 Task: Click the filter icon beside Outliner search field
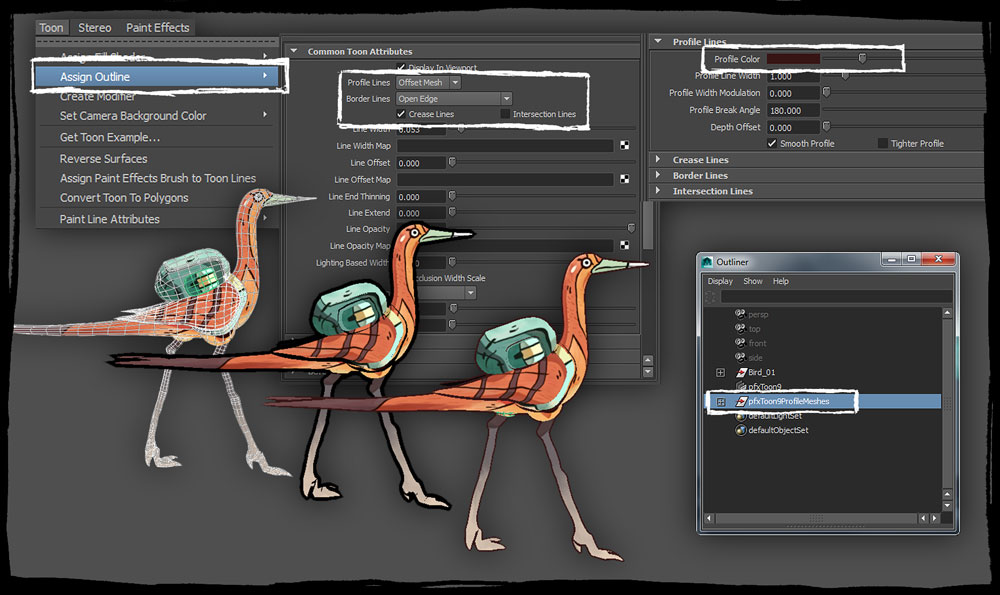tap(710, 297)
